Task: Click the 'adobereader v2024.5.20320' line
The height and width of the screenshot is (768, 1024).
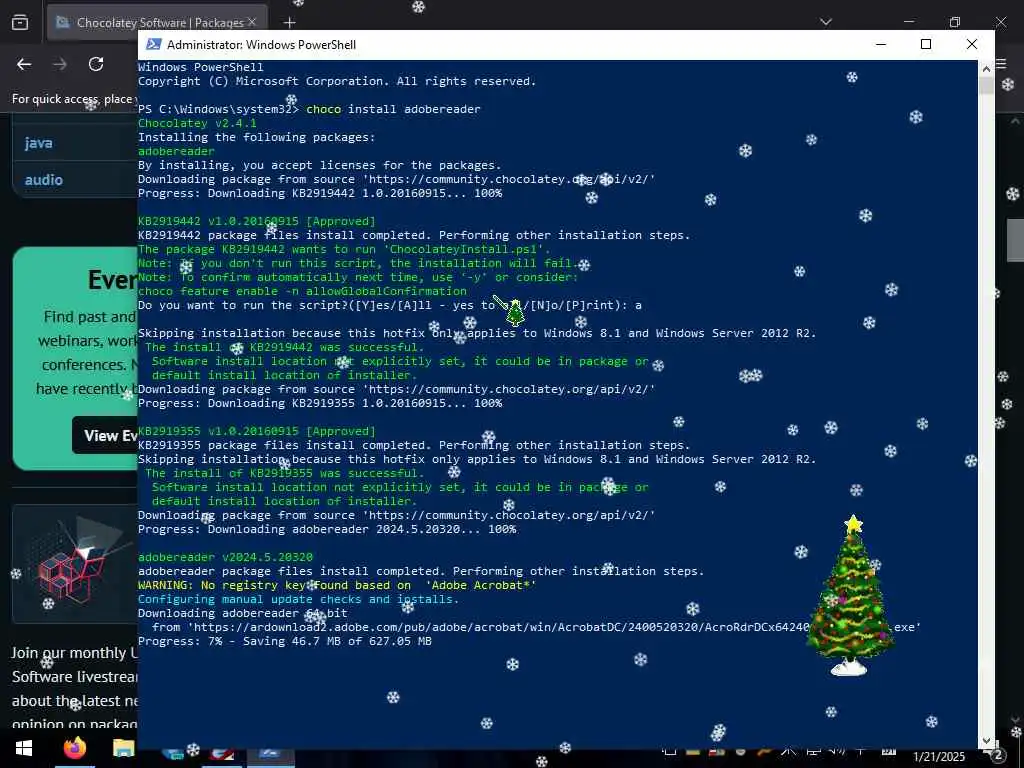Action: point(225,557)
